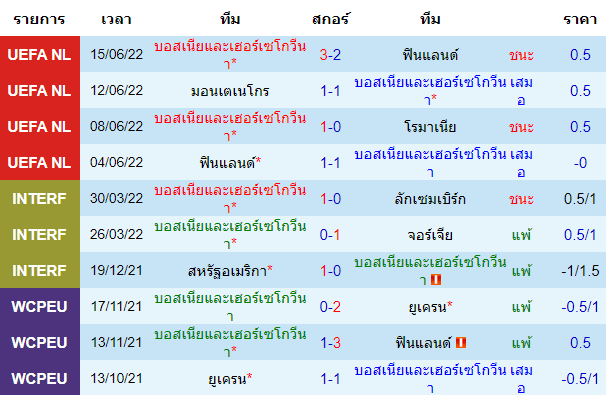Click the red card icon beside ฟินแลนด์ 13/11/21

(x=461, y=342)
